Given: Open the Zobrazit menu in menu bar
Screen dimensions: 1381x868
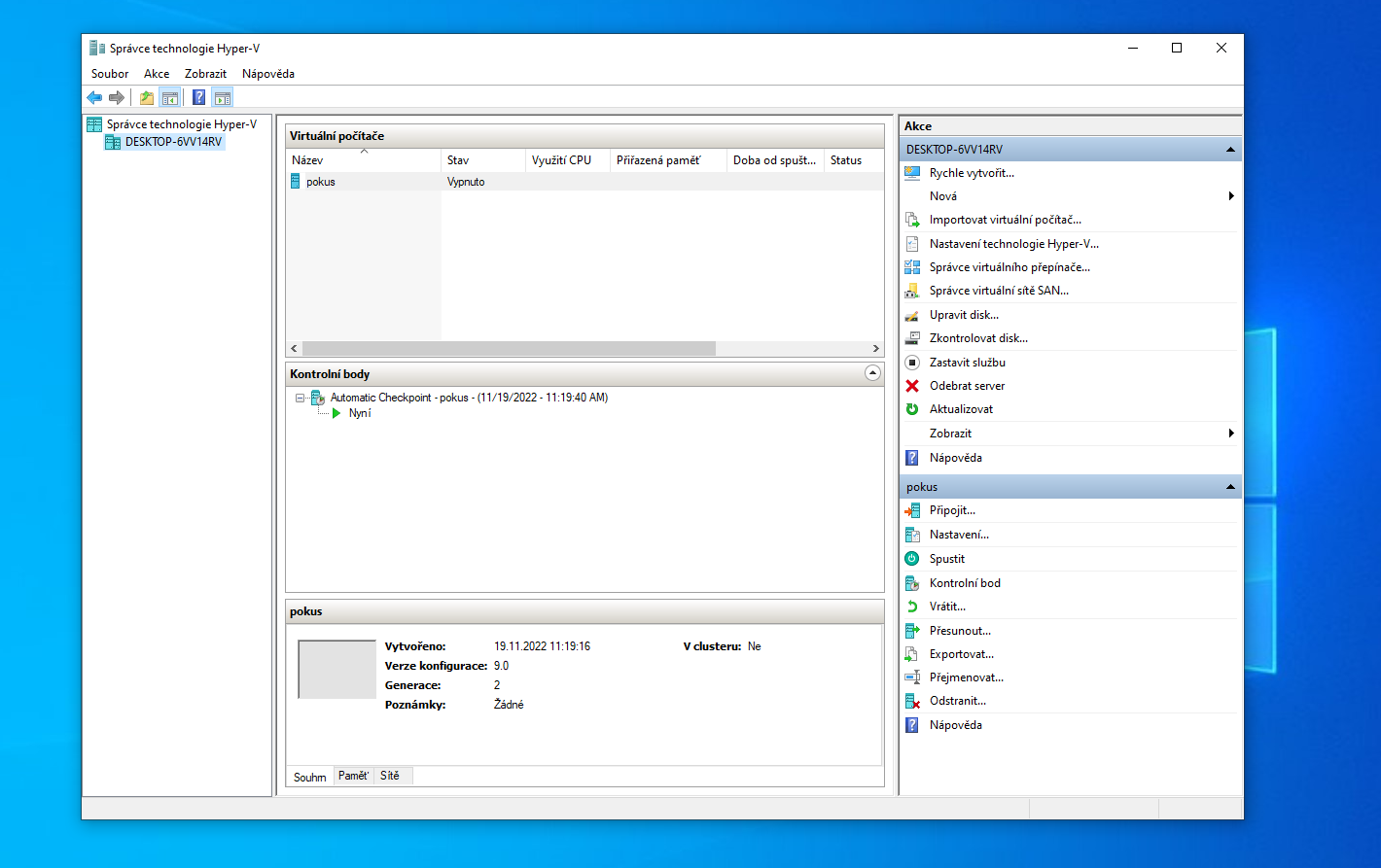Looking at the screenshot, I should (x=205, y=74).
